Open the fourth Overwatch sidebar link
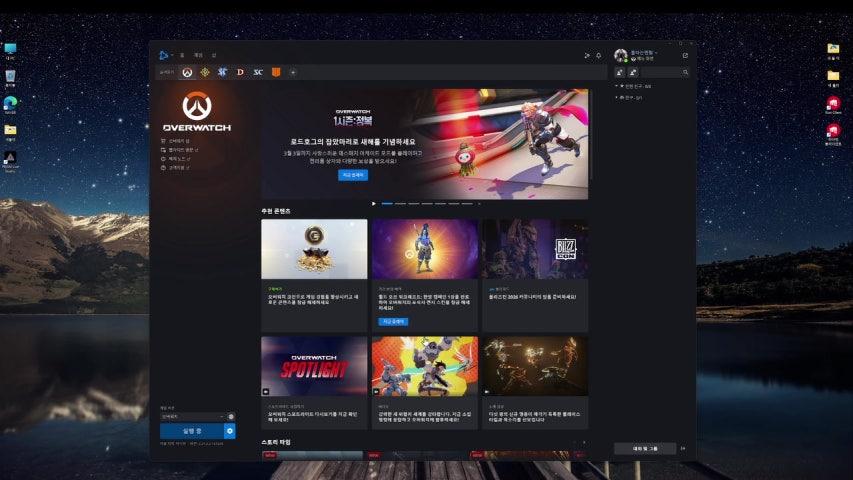853x480 pixels. (x=176, y=168)
